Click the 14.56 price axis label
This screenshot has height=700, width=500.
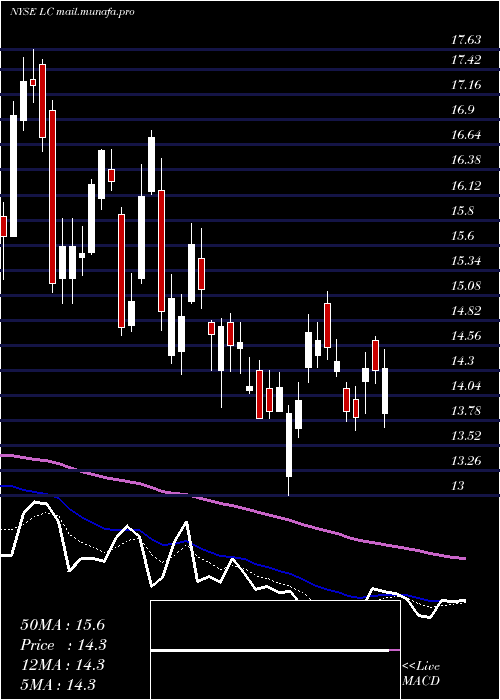tap(466, 335)
